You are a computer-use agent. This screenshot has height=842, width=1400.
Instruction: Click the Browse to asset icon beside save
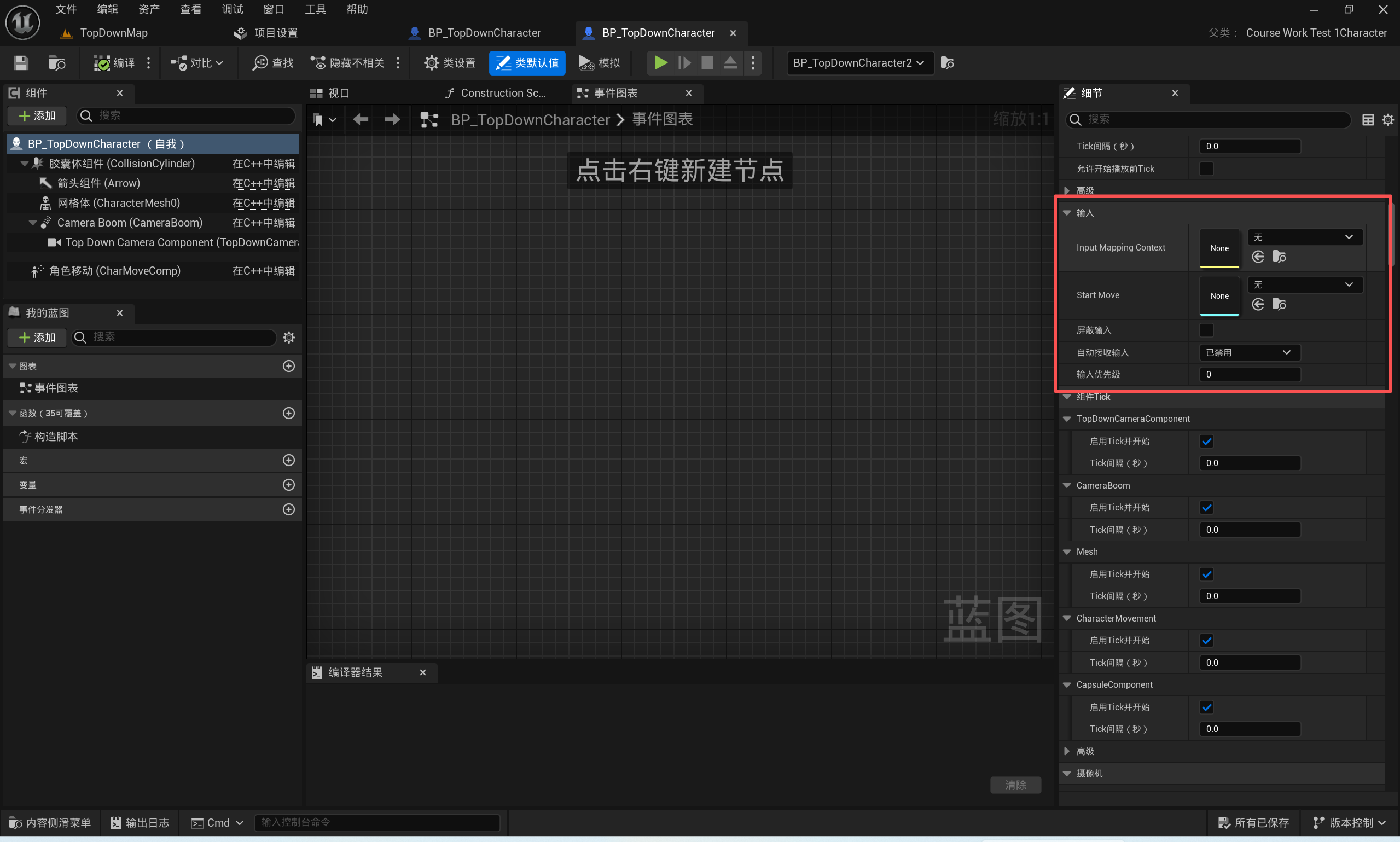(x=57, y=62)
